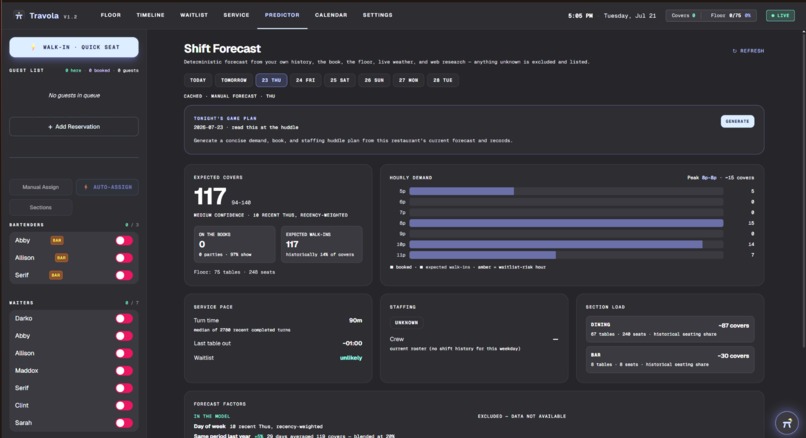
Task: Go to the Waitlist tab
Action: (x=194, y=15)
